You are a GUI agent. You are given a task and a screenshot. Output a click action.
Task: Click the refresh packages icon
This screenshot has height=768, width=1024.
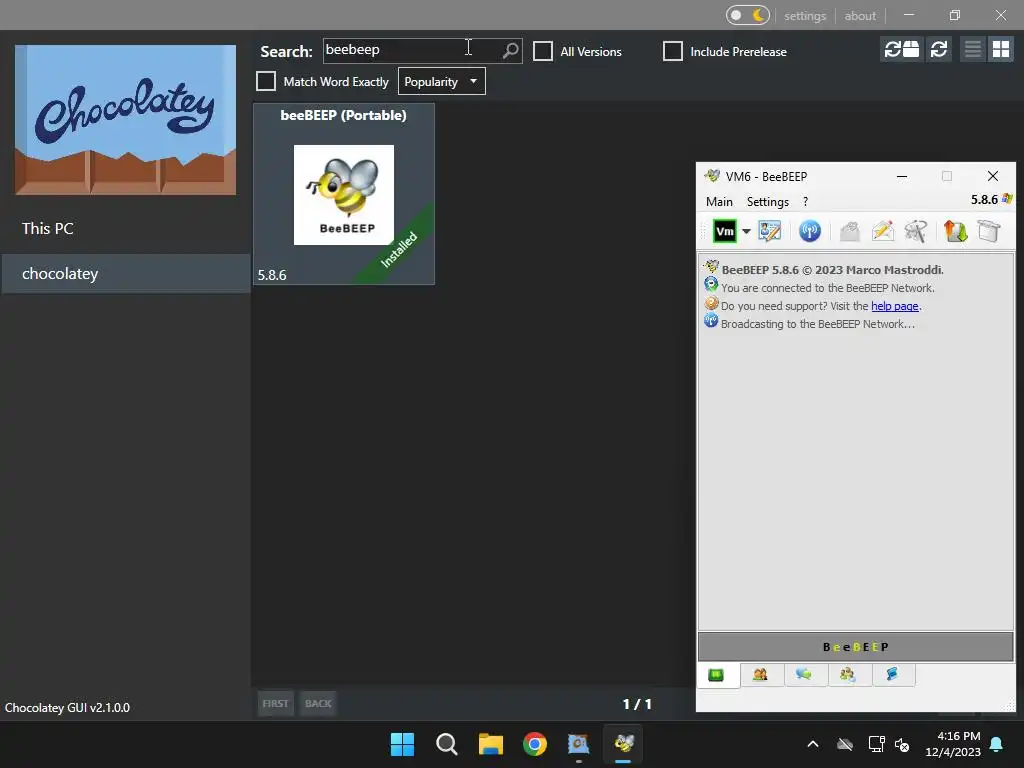pyautogui.click(x=938, y=49)
